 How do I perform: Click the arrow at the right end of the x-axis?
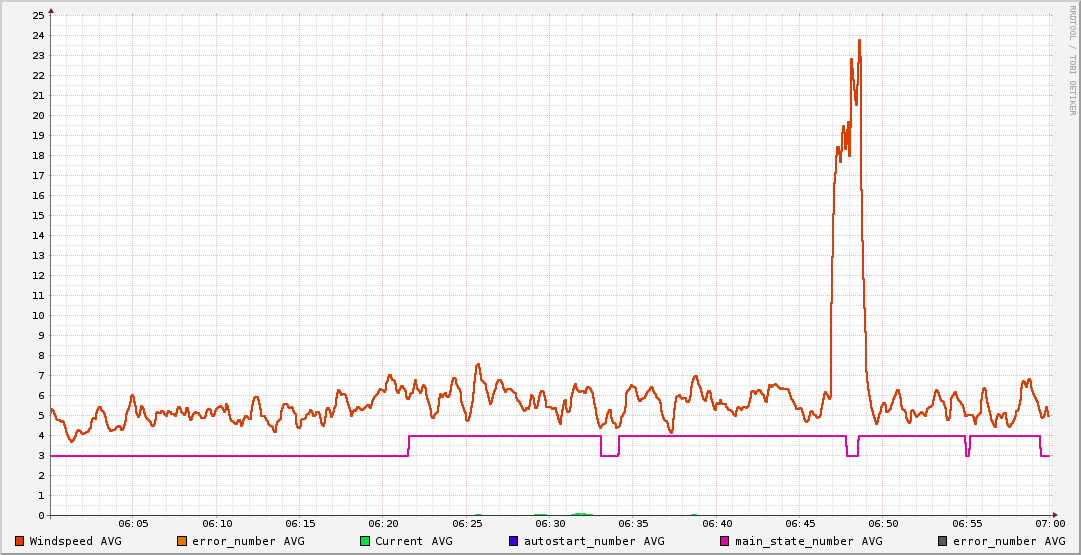(1054, 516)
